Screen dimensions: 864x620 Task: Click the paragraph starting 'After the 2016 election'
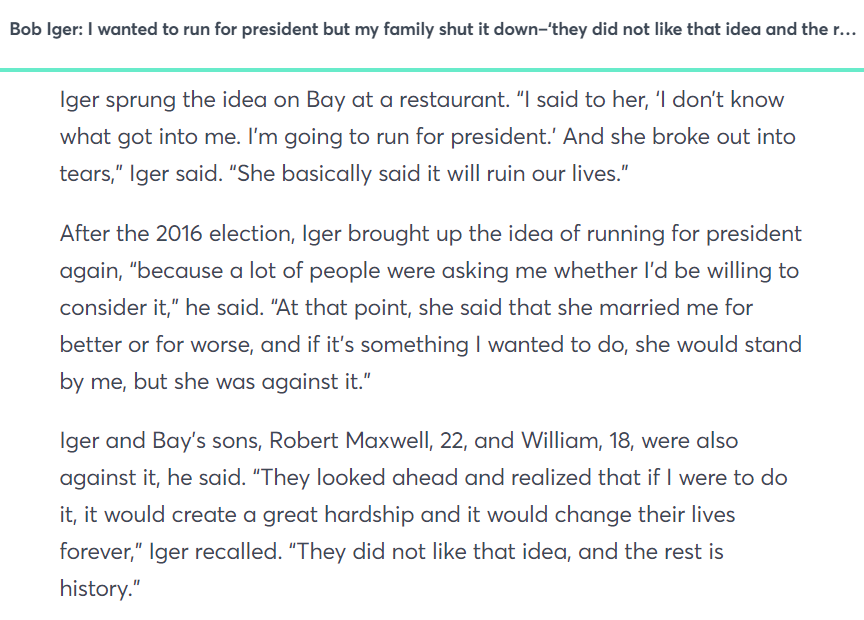[x=431, y=308]
